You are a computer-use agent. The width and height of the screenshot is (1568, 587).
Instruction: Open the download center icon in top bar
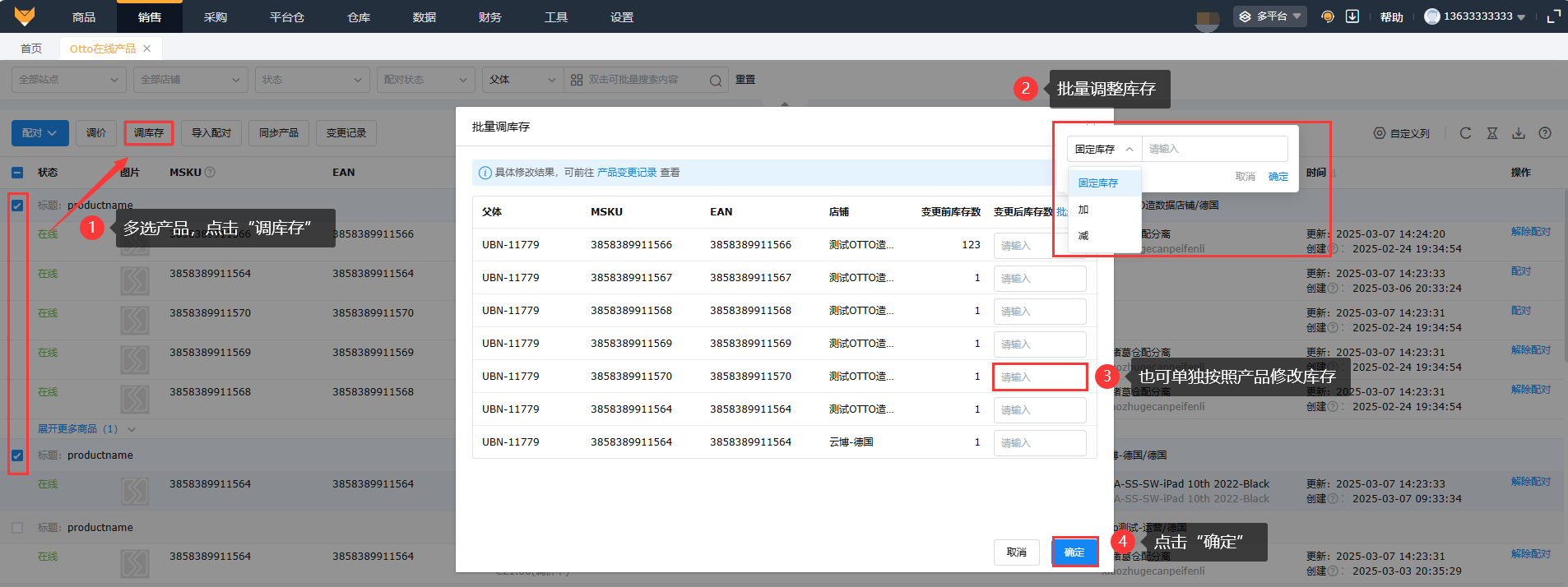click(1352, 16)
